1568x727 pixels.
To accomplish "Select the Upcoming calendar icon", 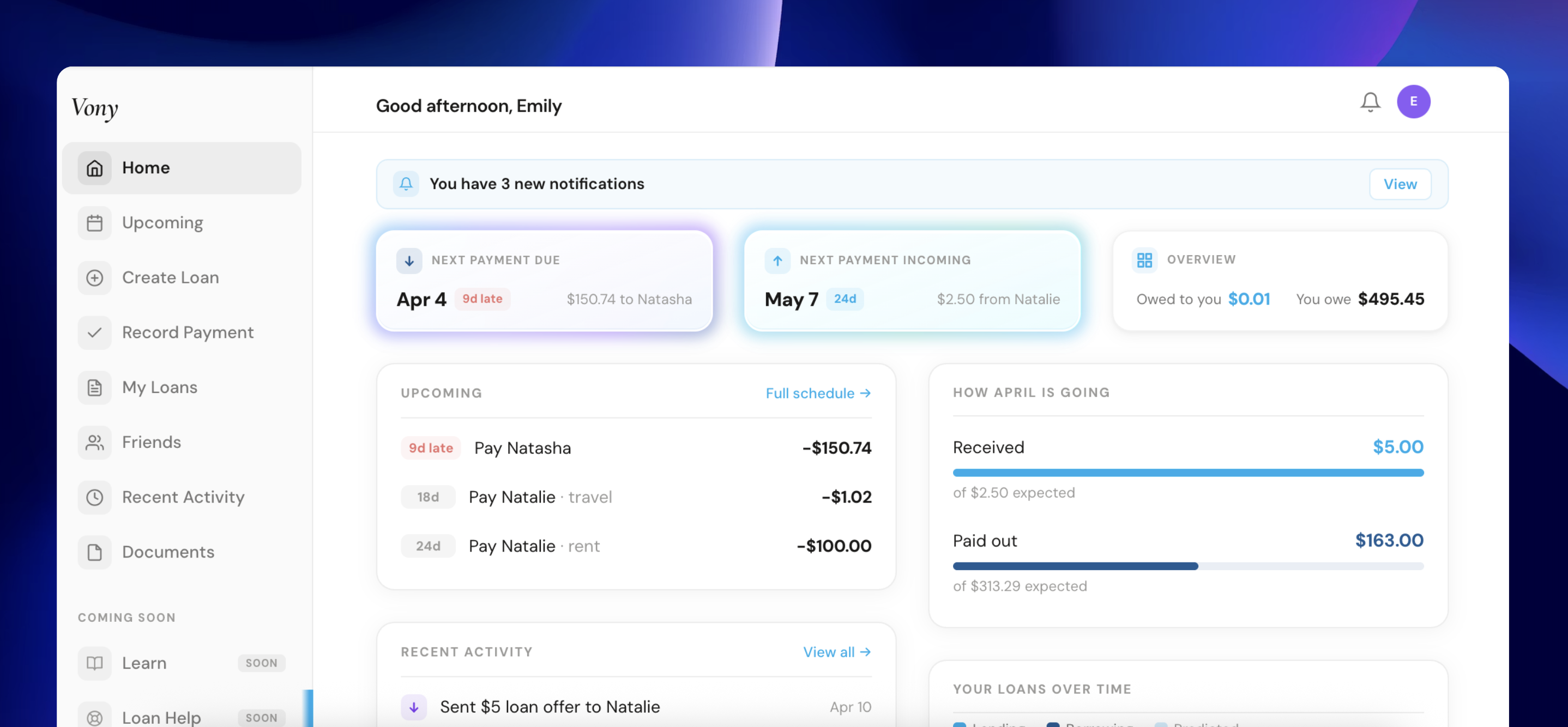I will tap(95, 223).
